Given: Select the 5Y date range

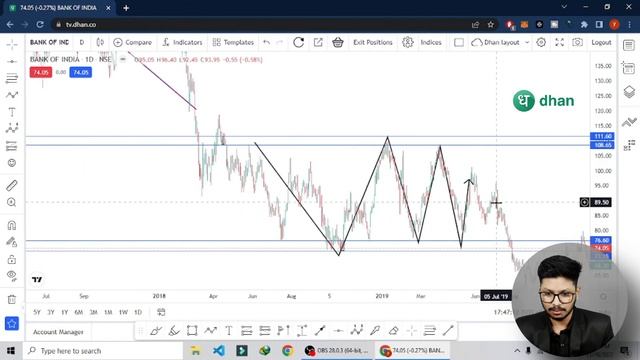Looking at the screenshot, I should tap(37, 312).
